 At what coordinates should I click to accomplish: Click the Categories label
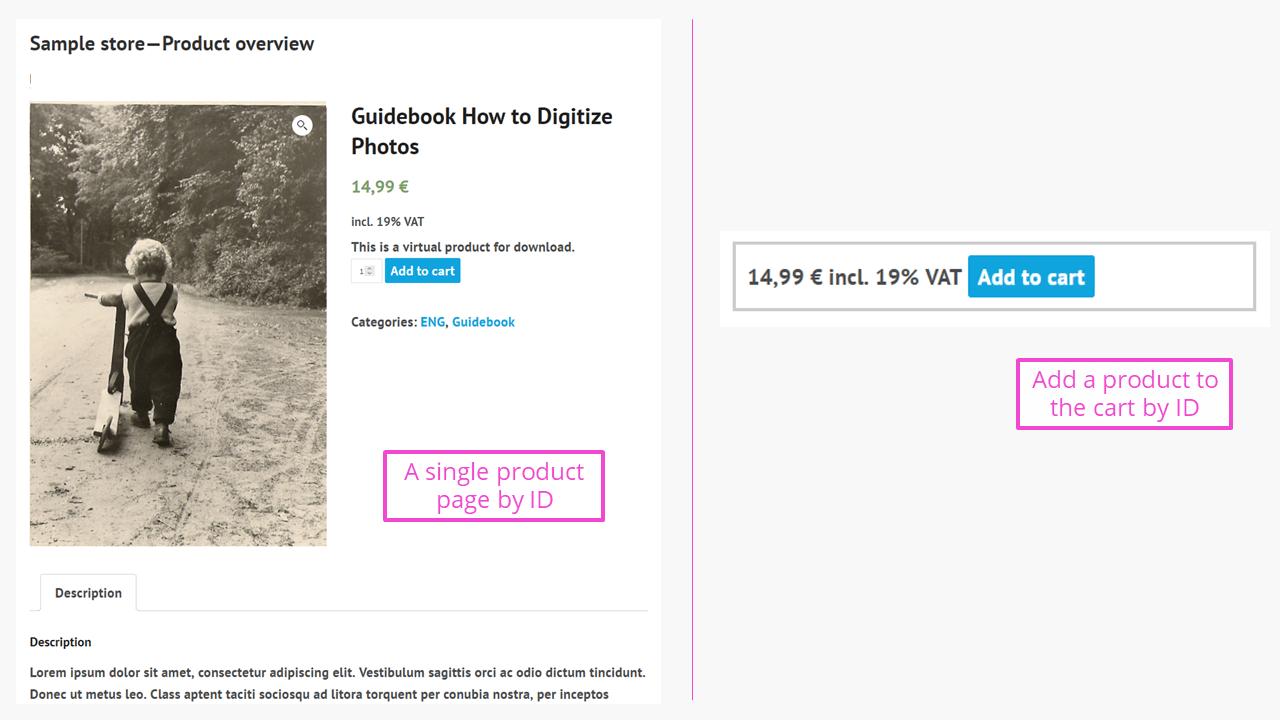(x=383, y=322)
